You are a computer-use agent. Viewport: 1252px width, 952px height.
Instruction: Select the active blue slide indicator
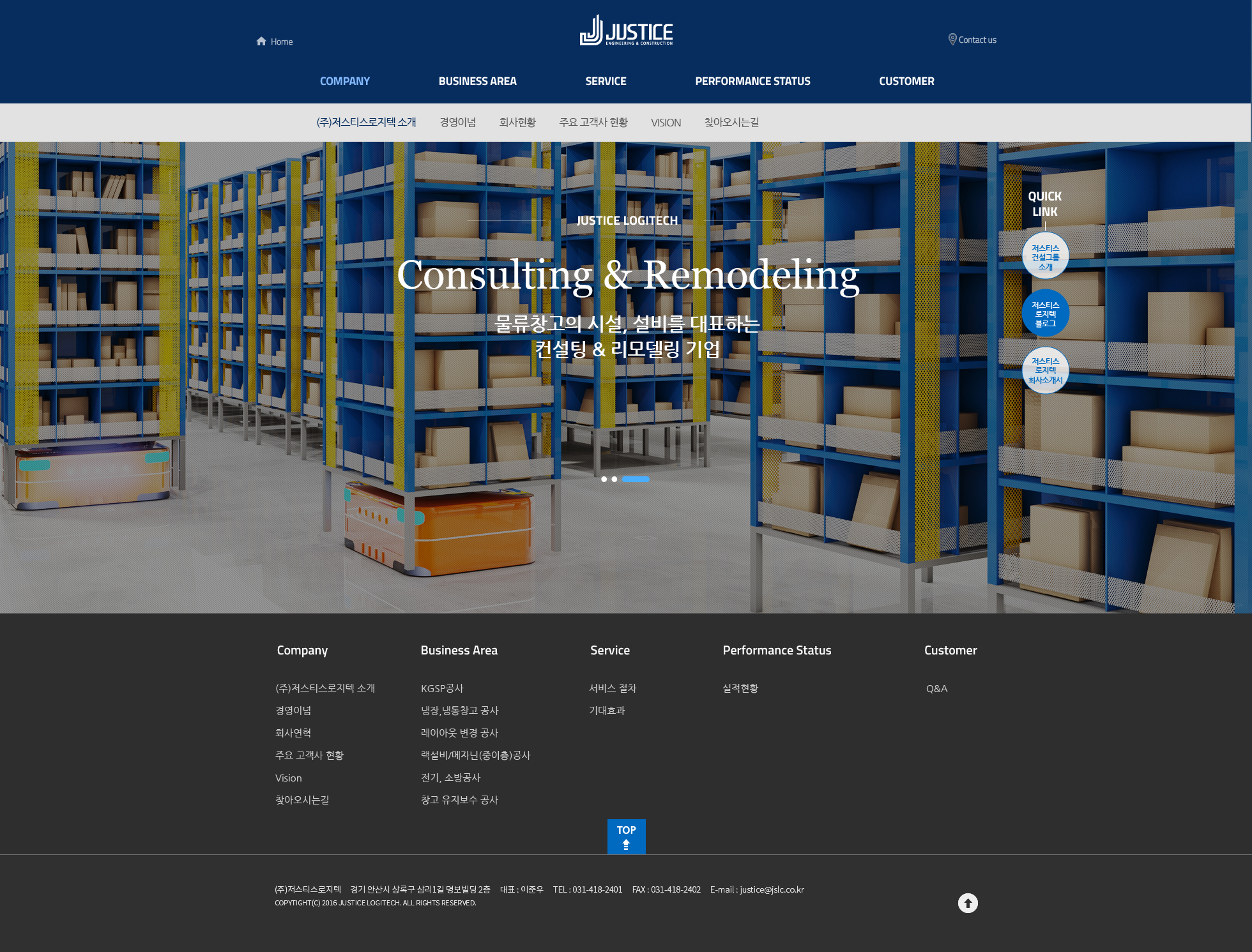click(636, 479)
